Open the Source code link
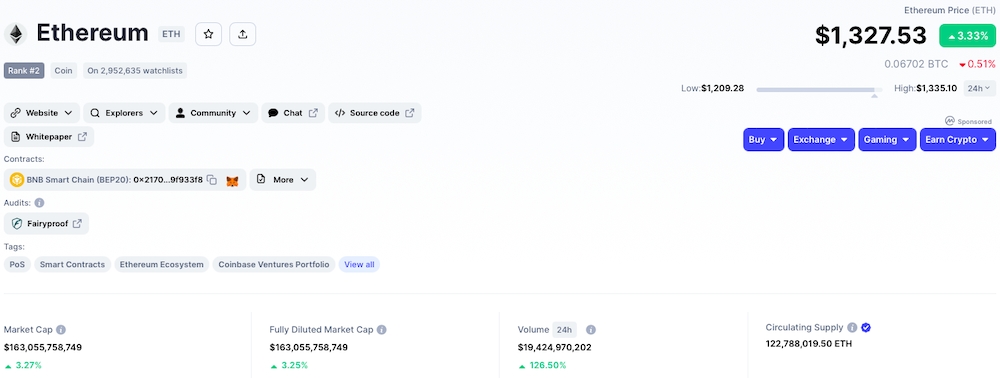 tap(375, 113)
